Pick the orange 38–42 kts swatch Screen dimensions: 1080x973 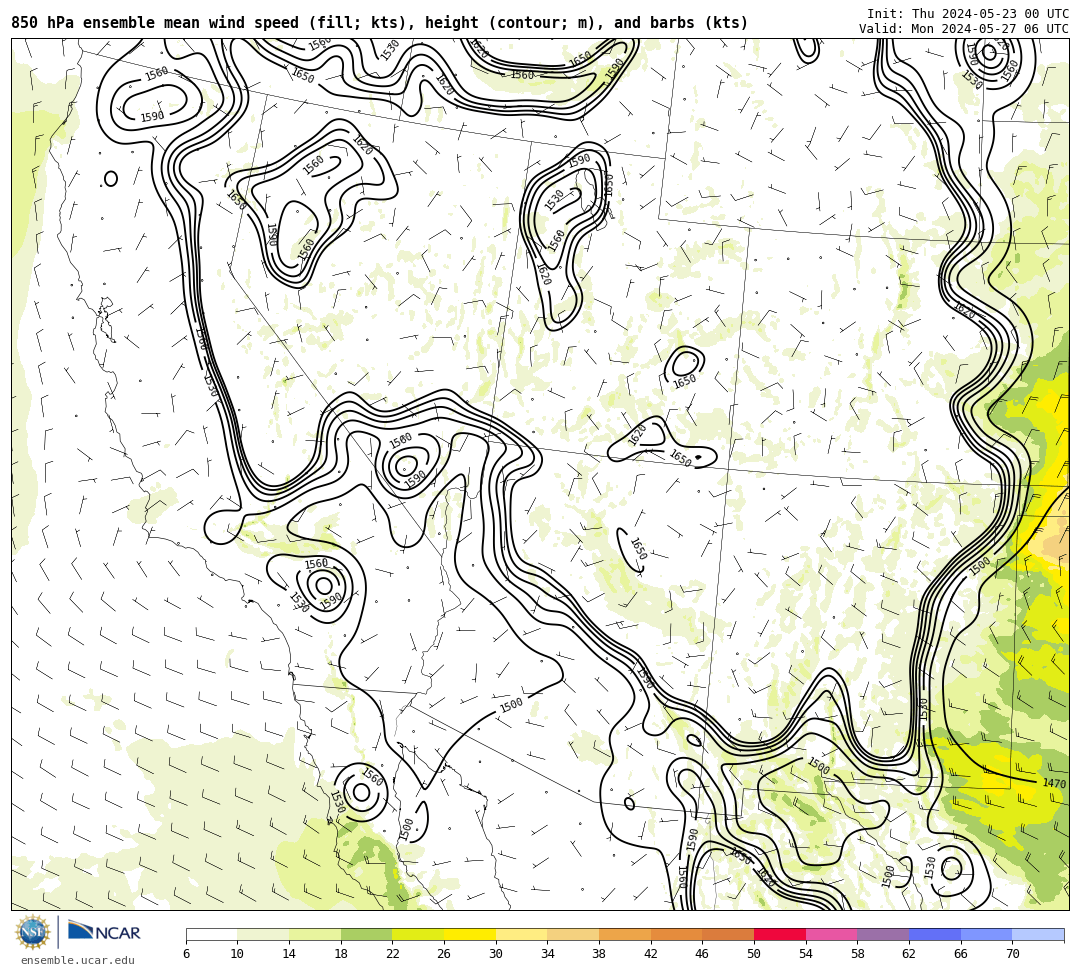click(625, 934)
